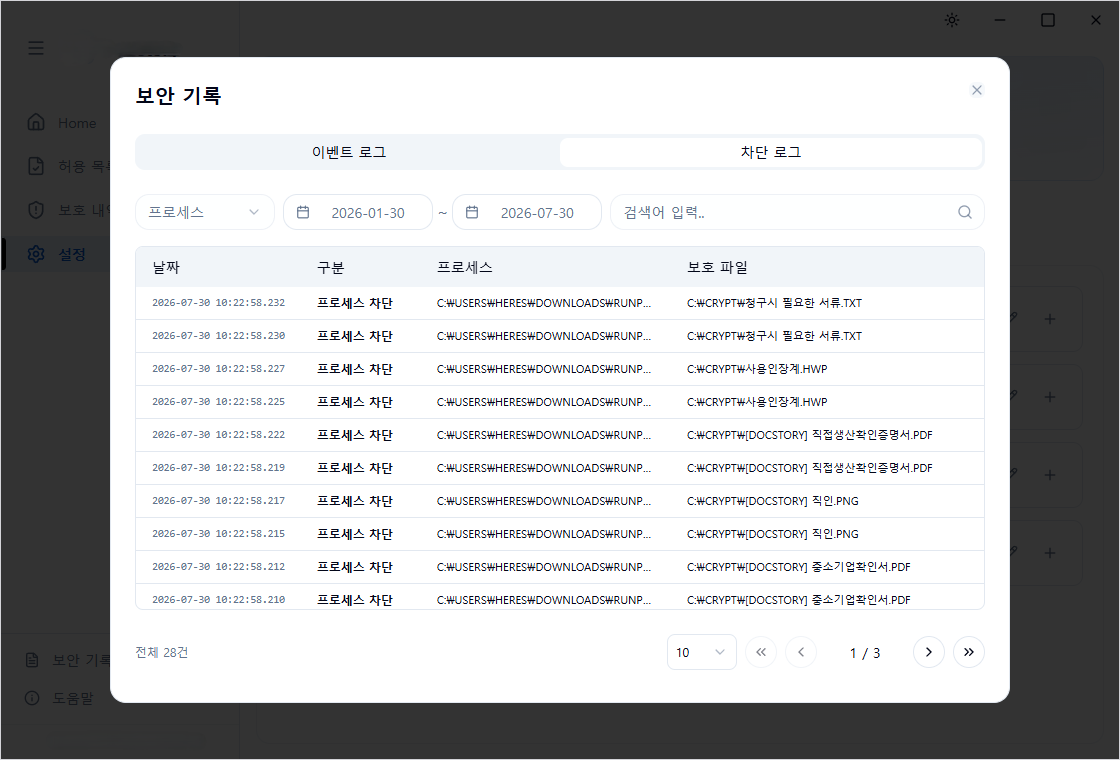The height and width of the screenshot is (760, 1120).
Task: Click the search magnifier icon
Action: point(964,212)
